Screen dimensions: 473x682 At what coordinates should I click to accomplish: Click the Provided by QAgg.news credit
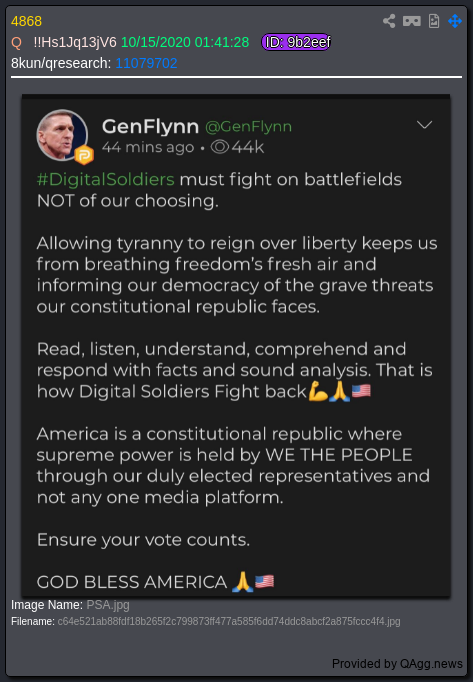point(397,664)
